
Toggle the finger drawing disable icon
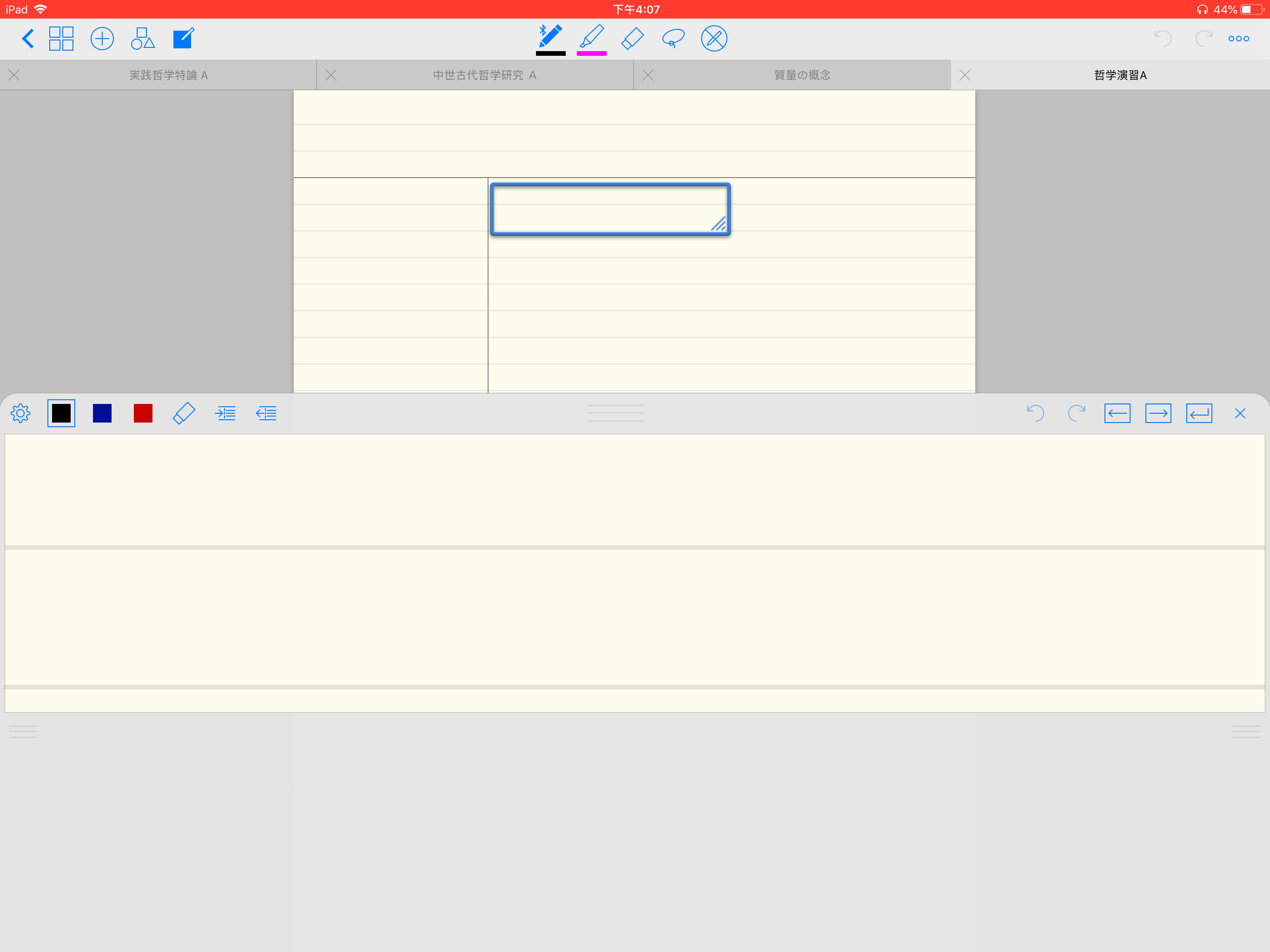click(x=714, y=39)
